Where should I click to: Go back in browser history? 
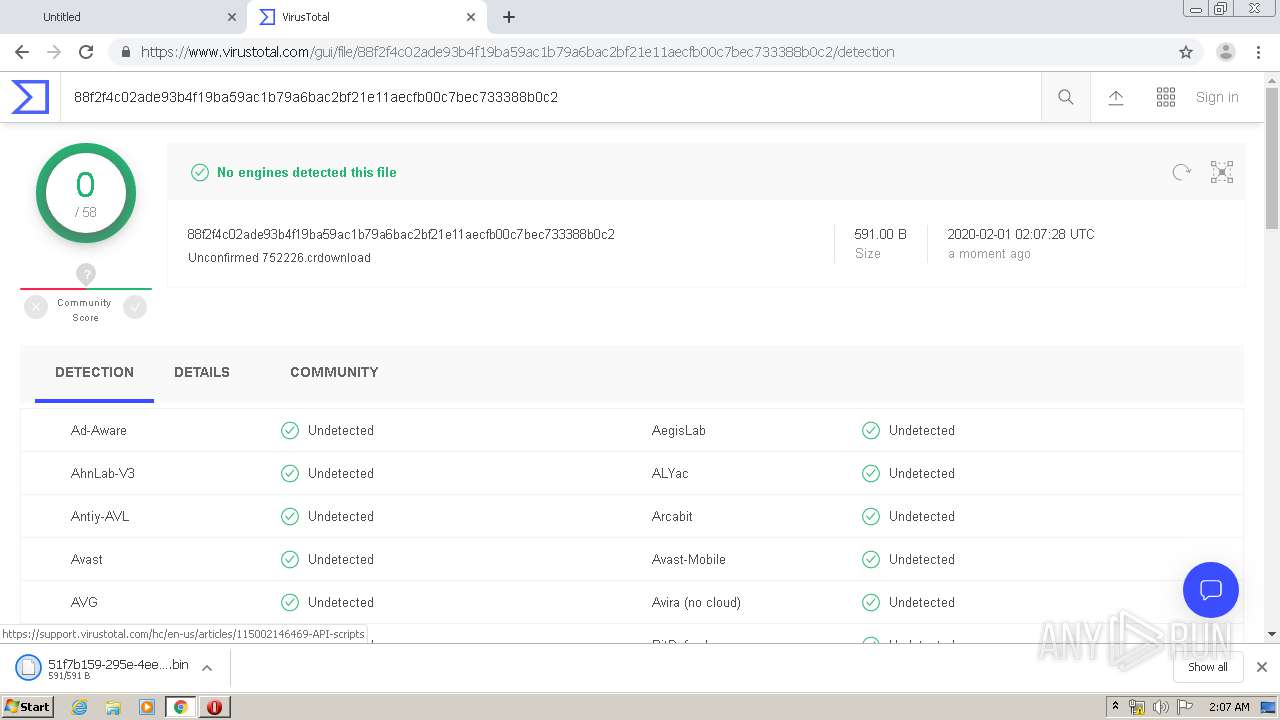pos(22,52)
